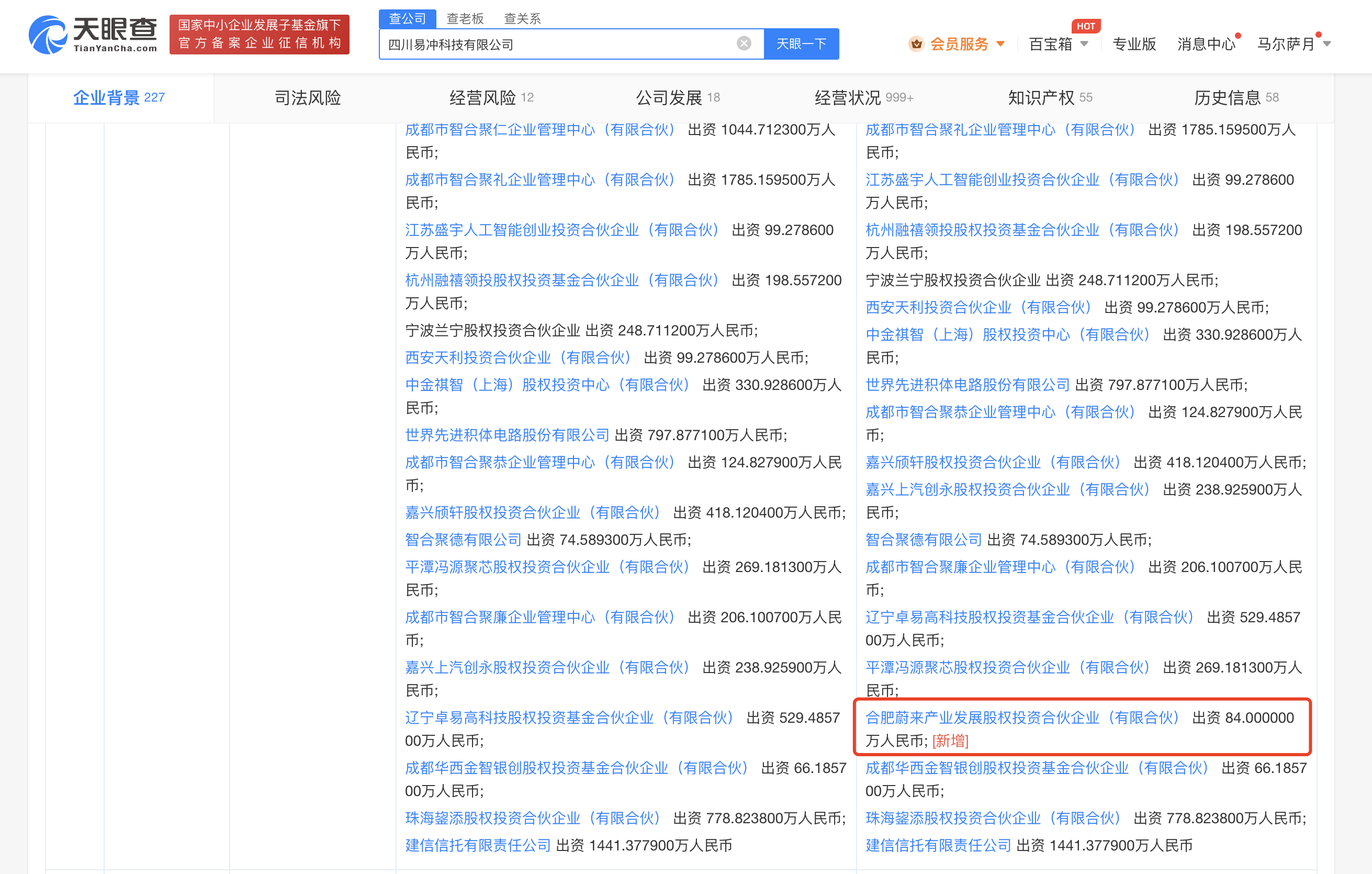Image resolution: width=1372 pixels, height=874 pixels.
Task: Open 智合聚德有限公司 link in left column
Action: [463, 540]
